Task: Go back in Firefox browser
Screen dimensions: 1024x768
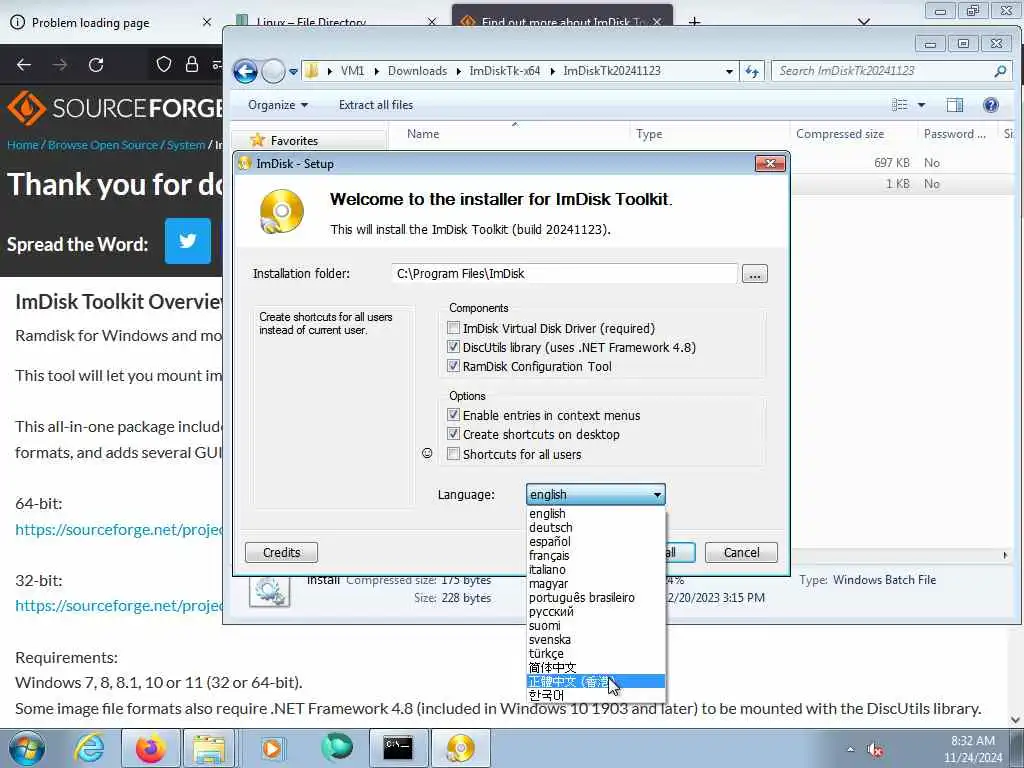Action: click(24, 65)
